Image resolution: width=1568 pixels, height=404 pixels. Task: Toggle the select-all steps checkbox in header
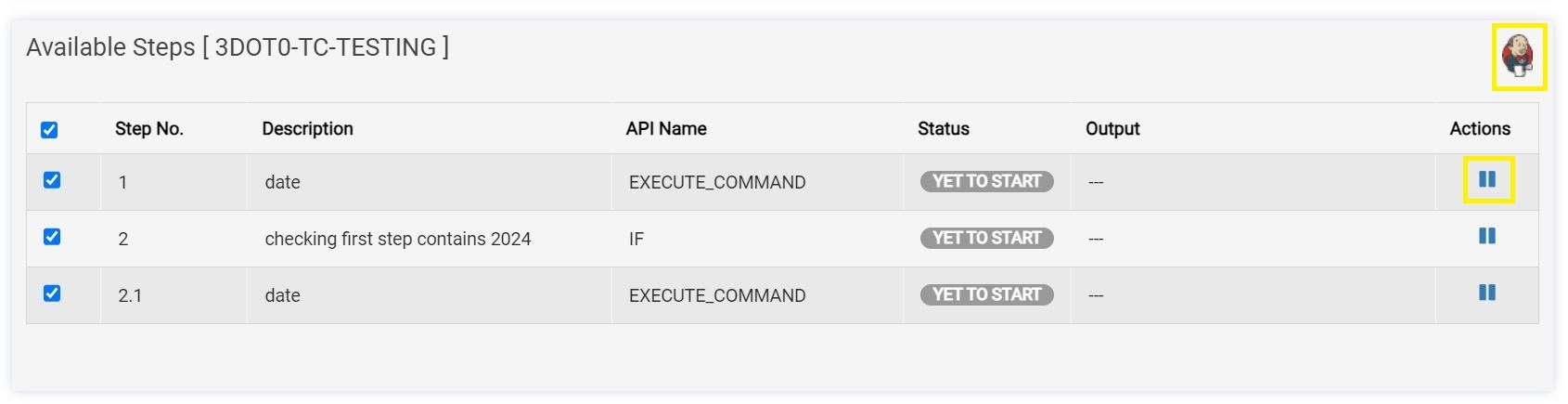(x=49, y=130)
